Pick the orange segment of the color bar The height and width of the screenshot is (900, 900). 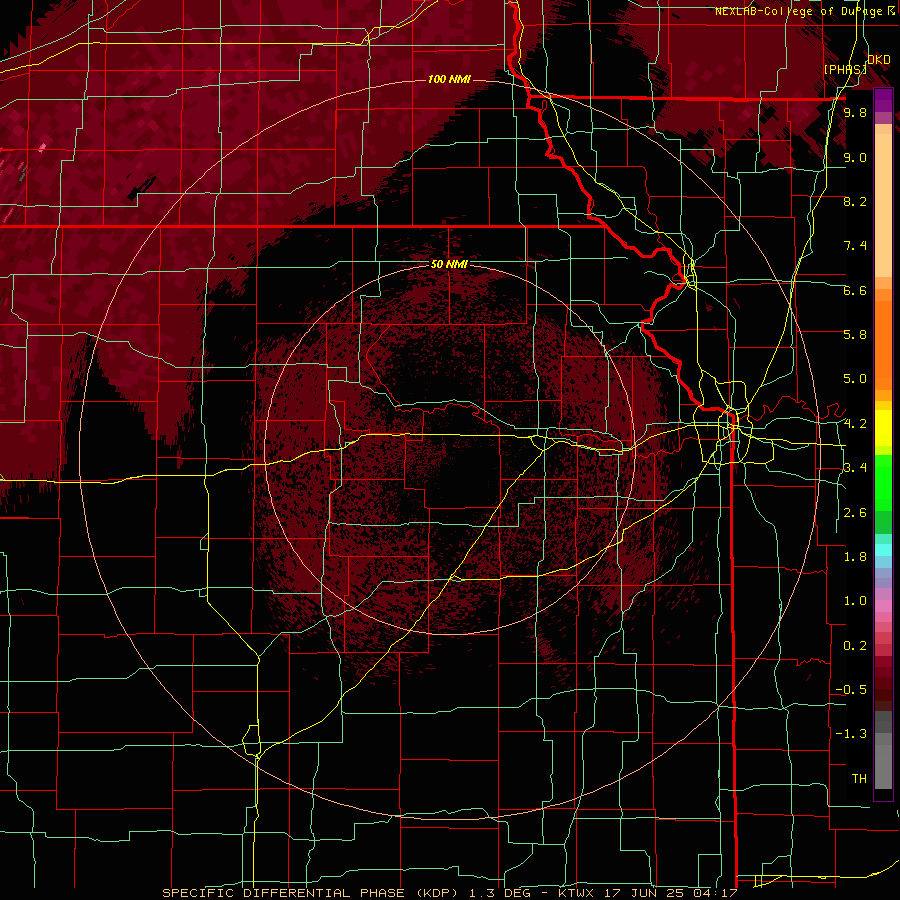[x=883, y=344]
